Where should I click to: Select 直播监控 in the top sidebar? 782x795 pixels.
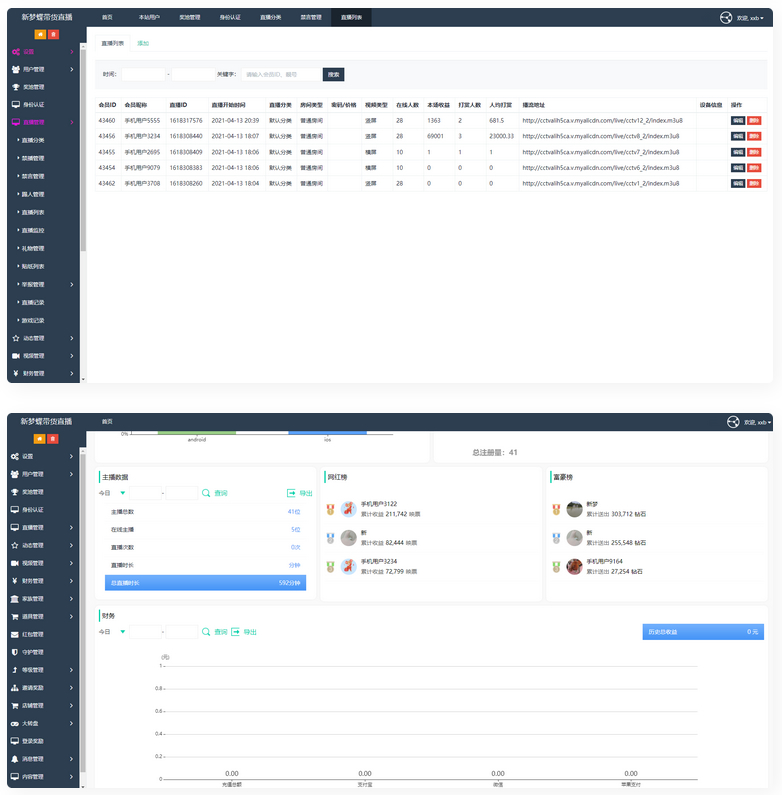[x=33, y=230]
